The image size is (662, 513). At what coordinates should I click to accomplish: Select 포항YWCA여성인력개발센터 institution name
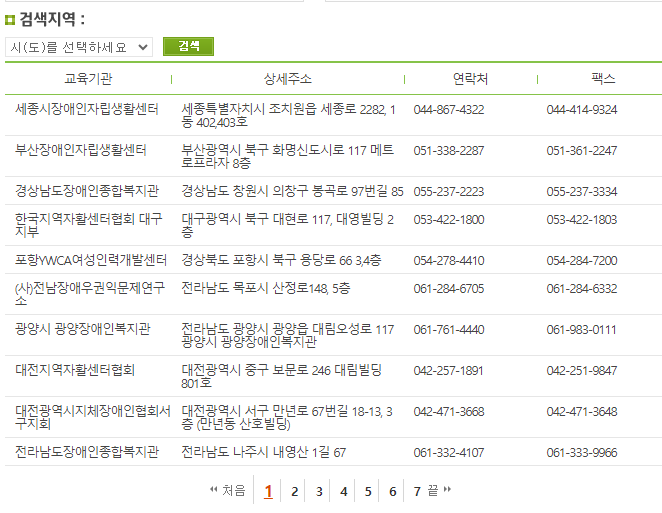(91, 260)
